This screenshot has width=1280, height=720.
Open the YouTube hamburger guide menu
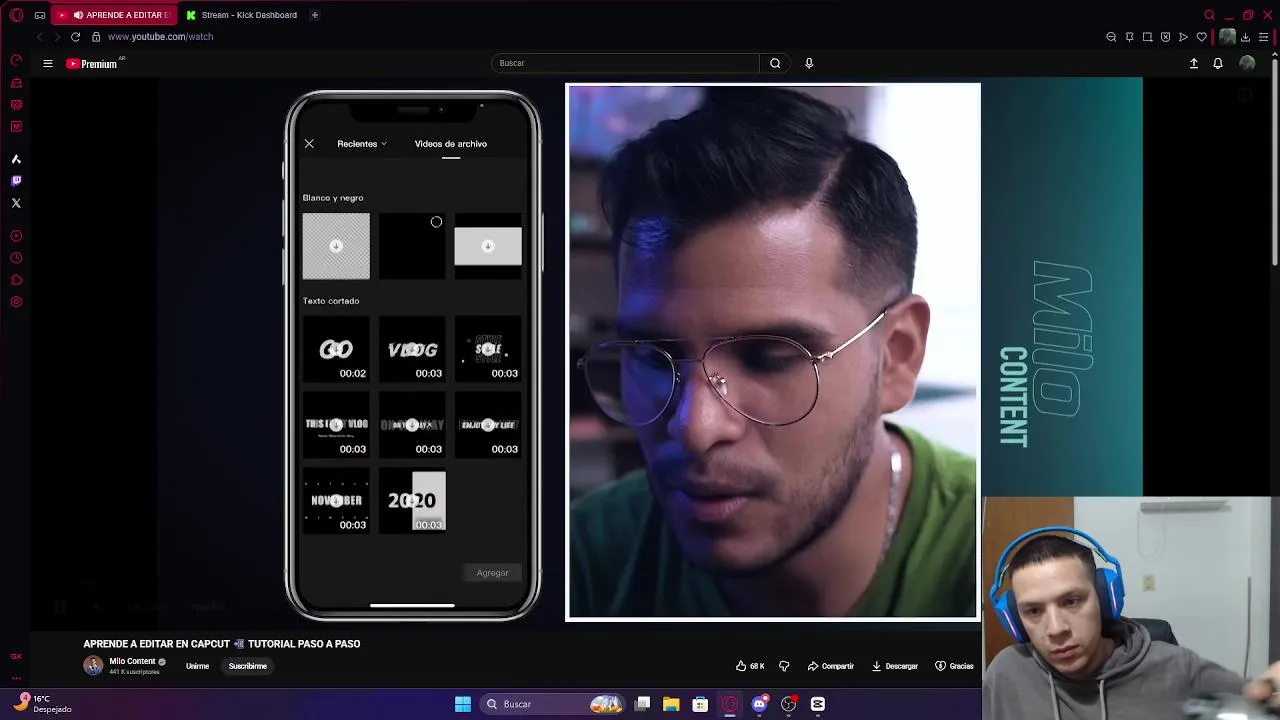pyautogui.click(x=47, y=63)
